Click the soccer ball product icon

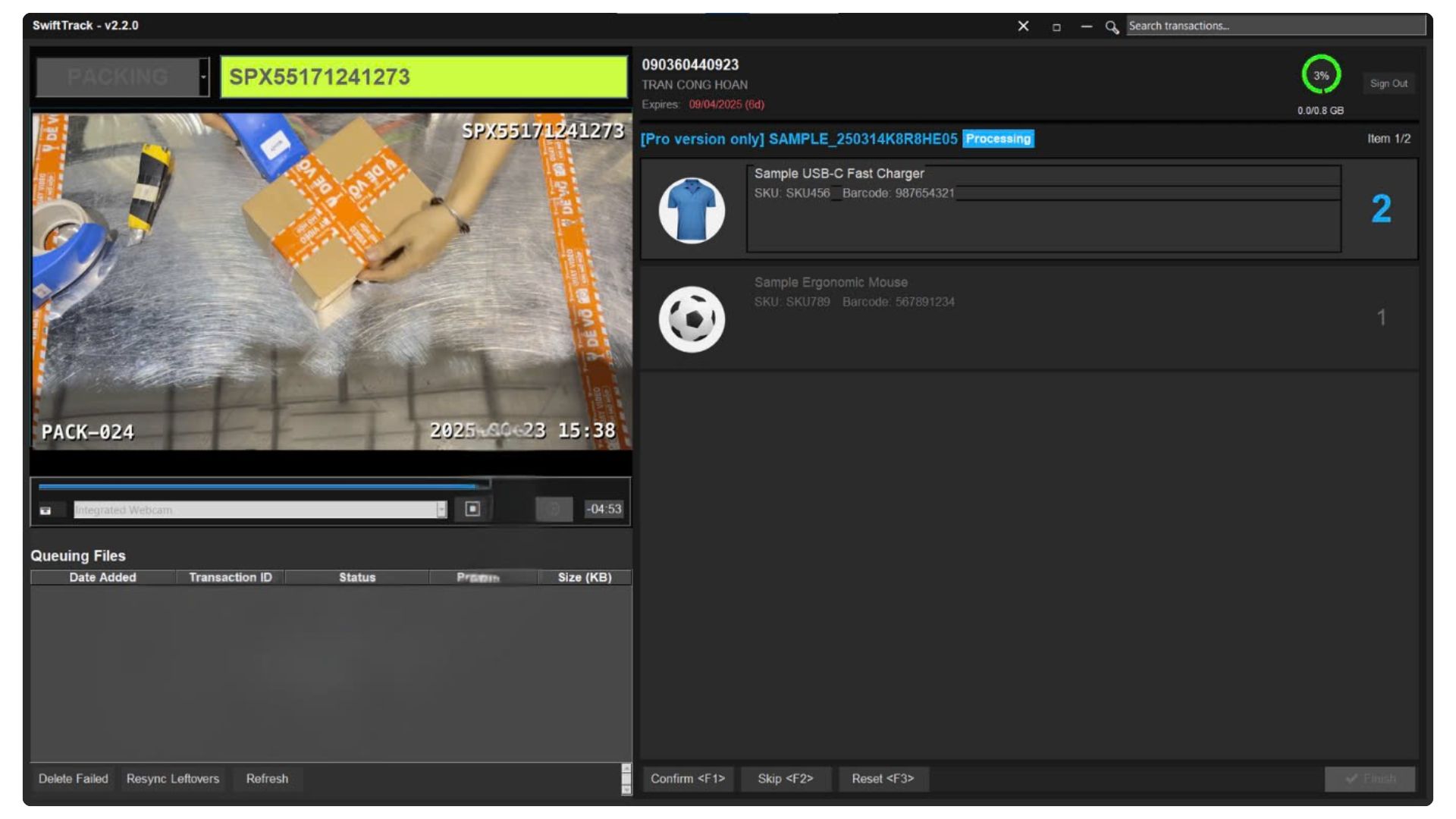691,318
